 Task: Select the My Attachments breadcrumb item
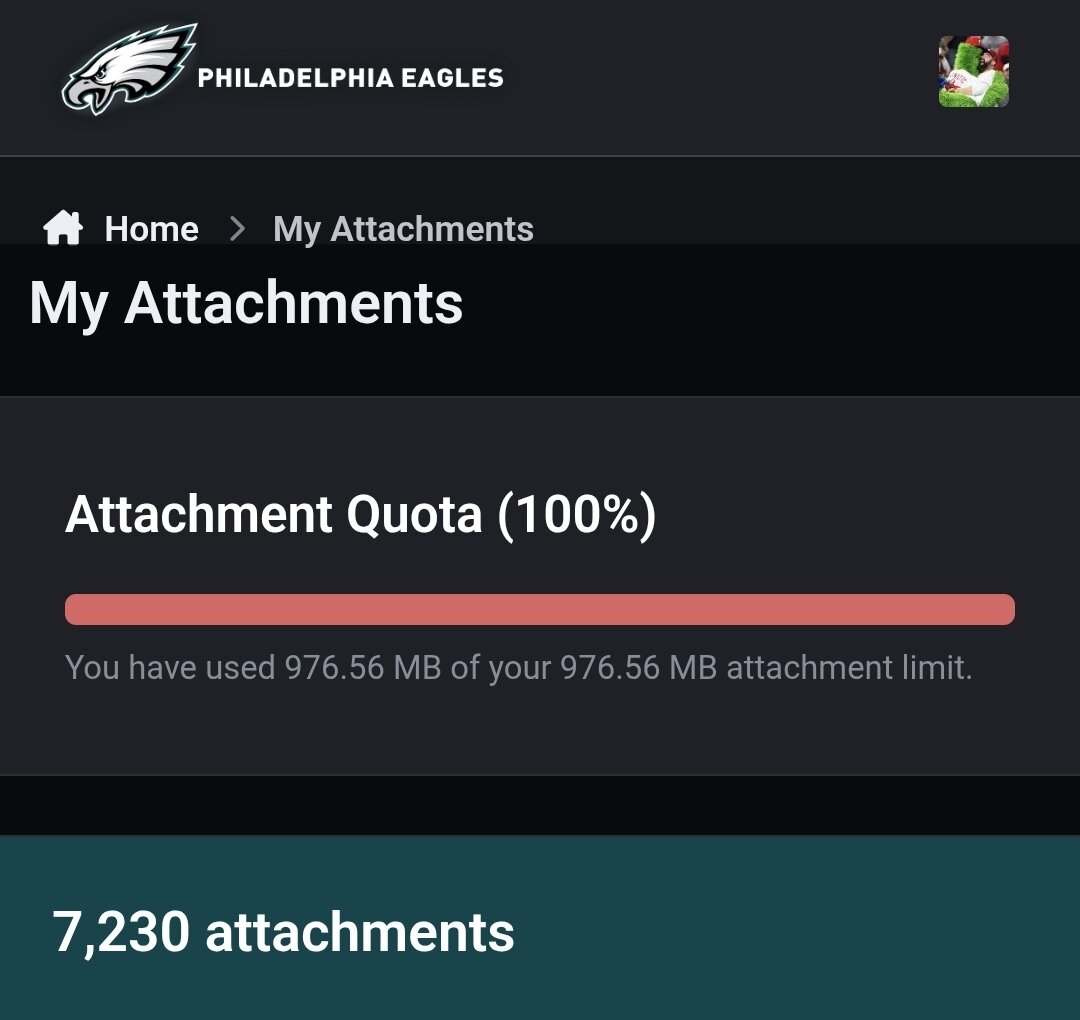pos(403,229)
